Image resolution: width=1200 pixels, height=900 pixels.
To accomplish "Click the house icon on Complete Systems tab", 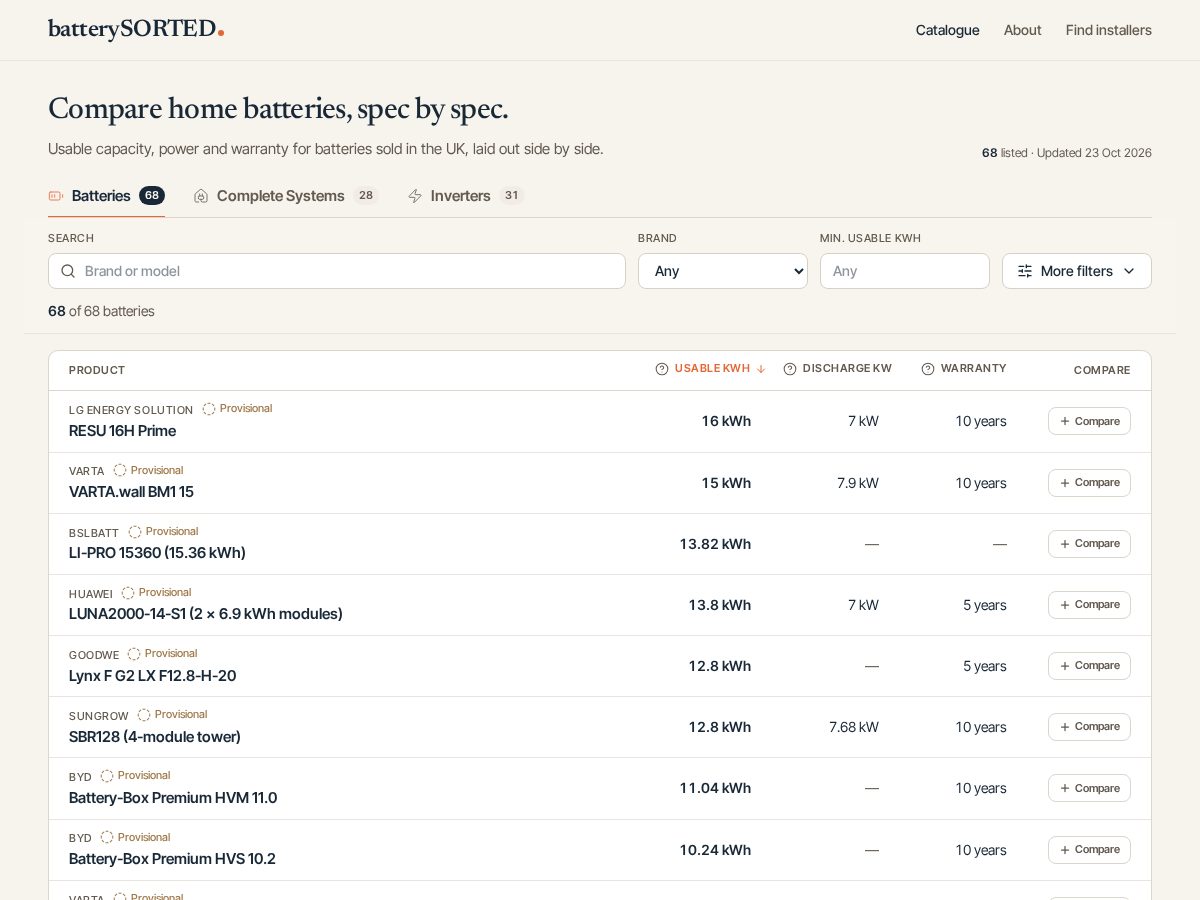I will coord(201,196).
